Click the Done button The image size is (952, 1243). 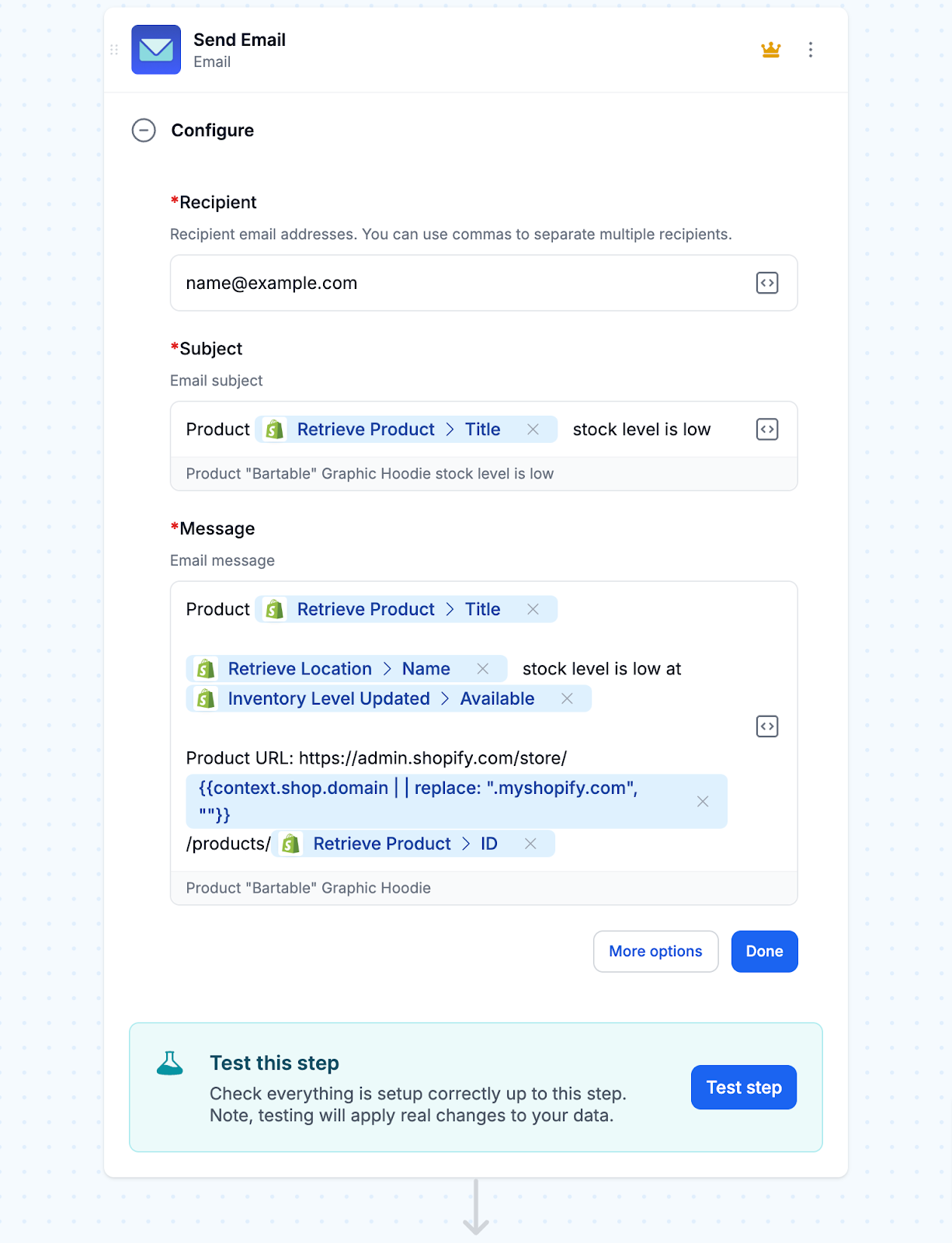coord(765,952)
